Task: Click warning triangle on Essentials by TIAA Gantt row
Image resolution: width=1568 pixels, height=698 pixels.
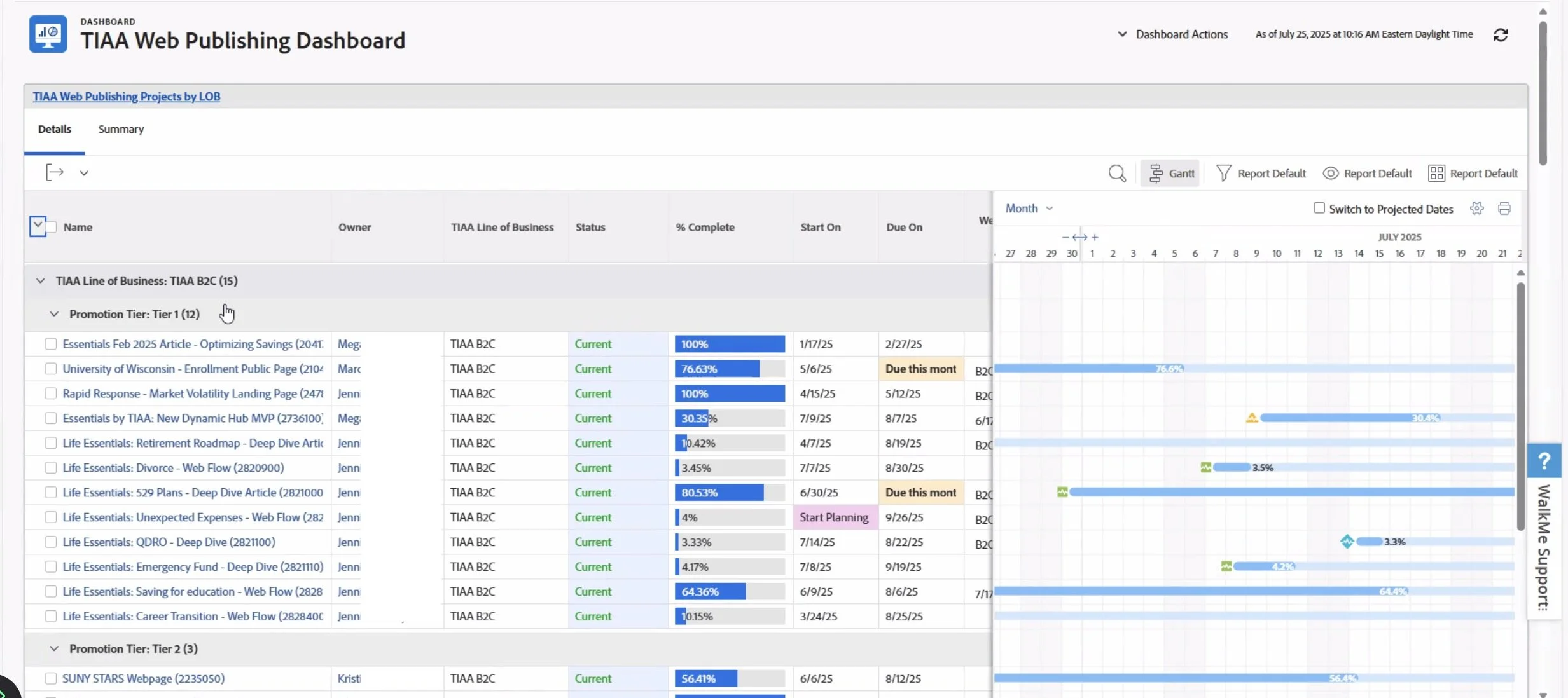Action: point(1252,418)
